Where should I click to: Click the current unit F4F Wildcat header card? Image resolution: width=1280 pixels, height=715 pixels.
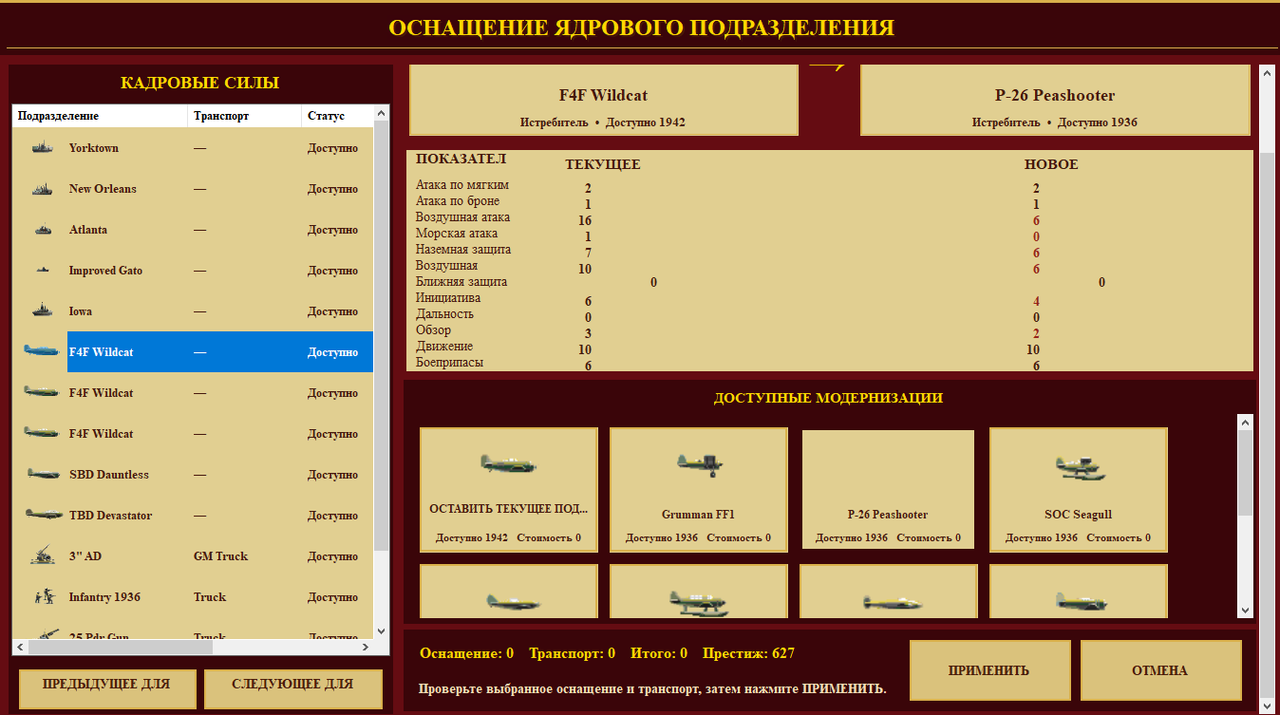(604, 100)
